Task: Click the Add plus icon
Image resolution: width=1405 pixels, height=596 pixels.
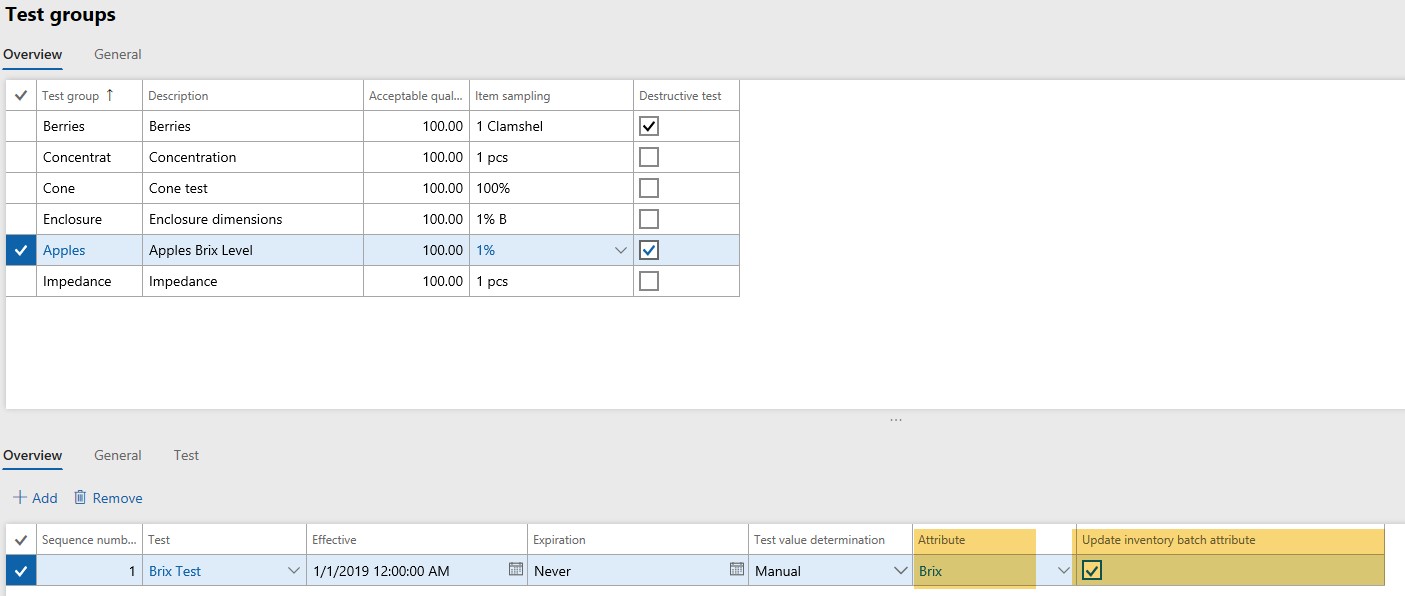Action: click(x=19, y=498)
